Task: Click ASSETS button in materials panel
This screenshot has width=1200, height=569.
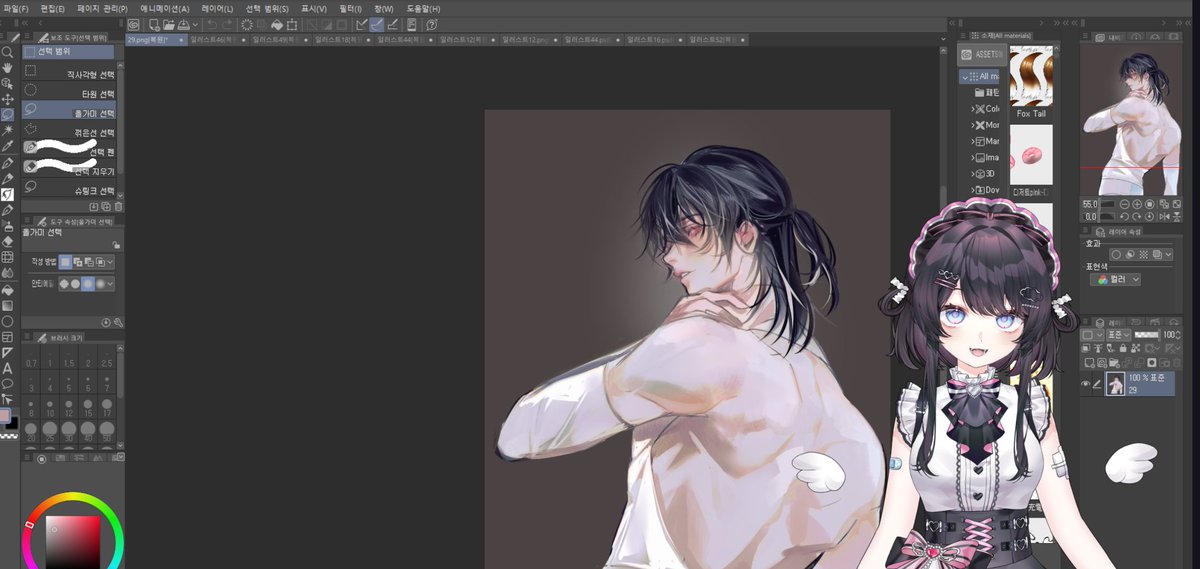Action: 981,55
